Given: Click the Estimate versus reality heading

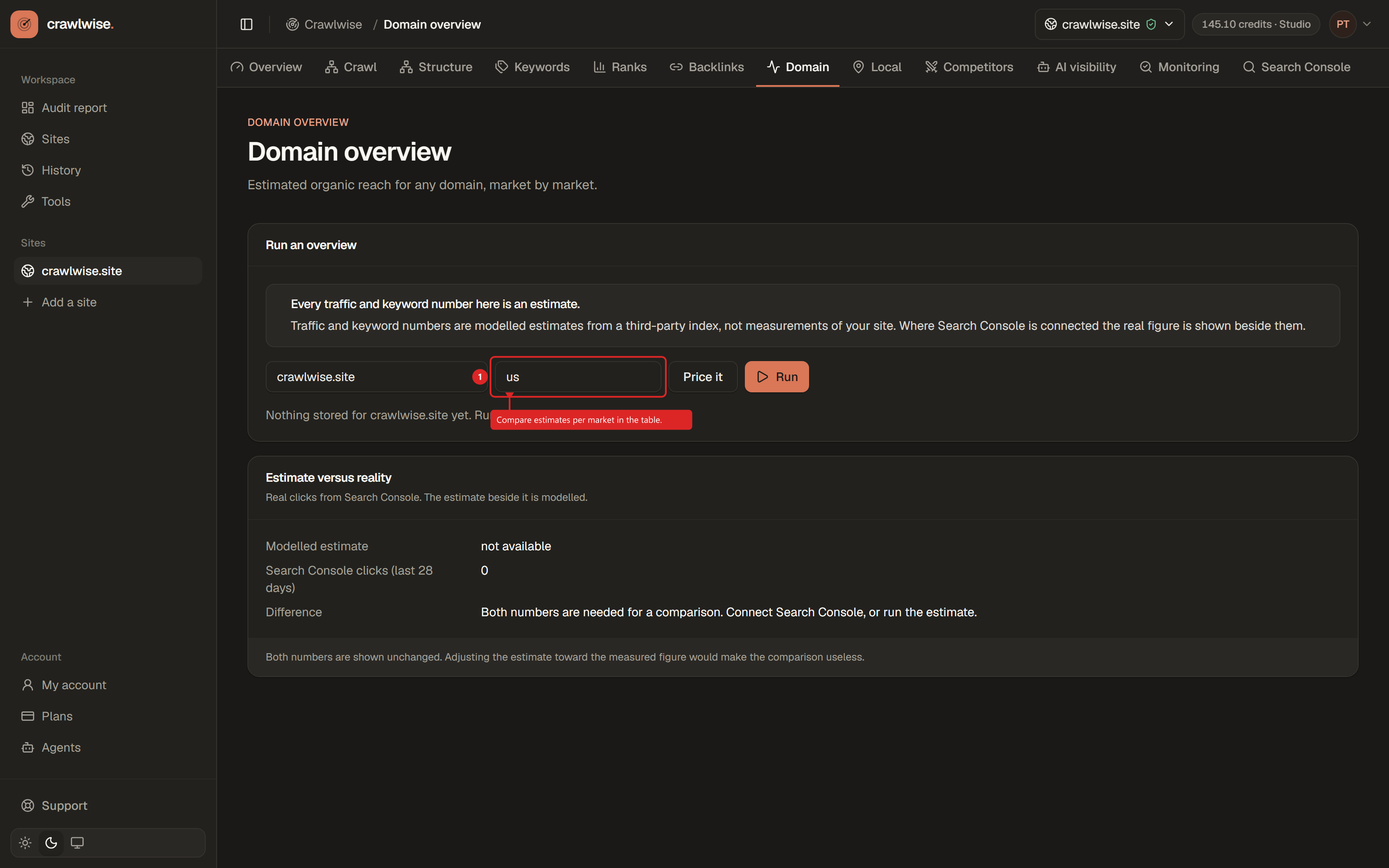Looking at the screenshot, I should [328, 478].
